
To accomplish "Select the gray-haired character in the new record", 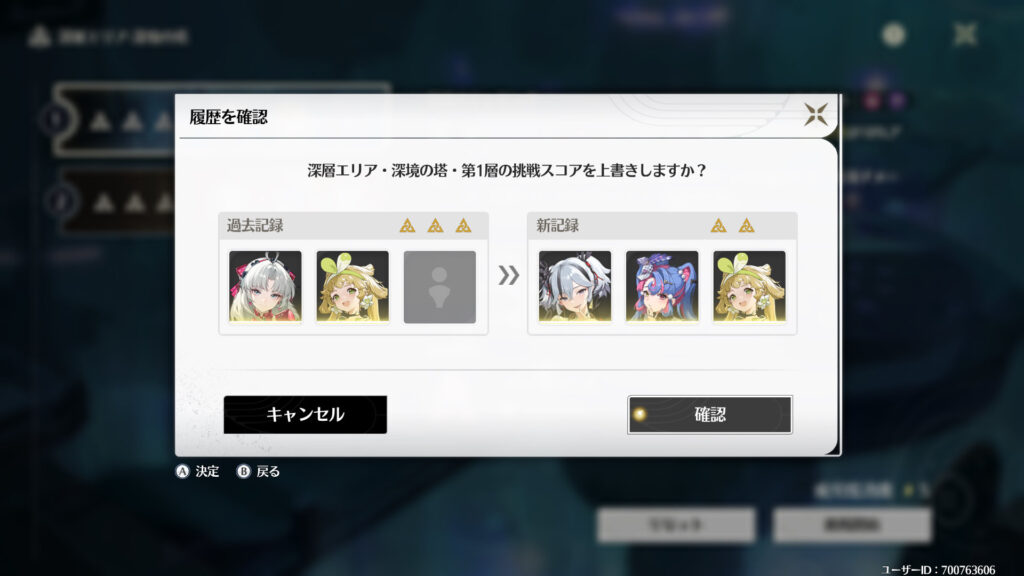I will pos(575,287).
